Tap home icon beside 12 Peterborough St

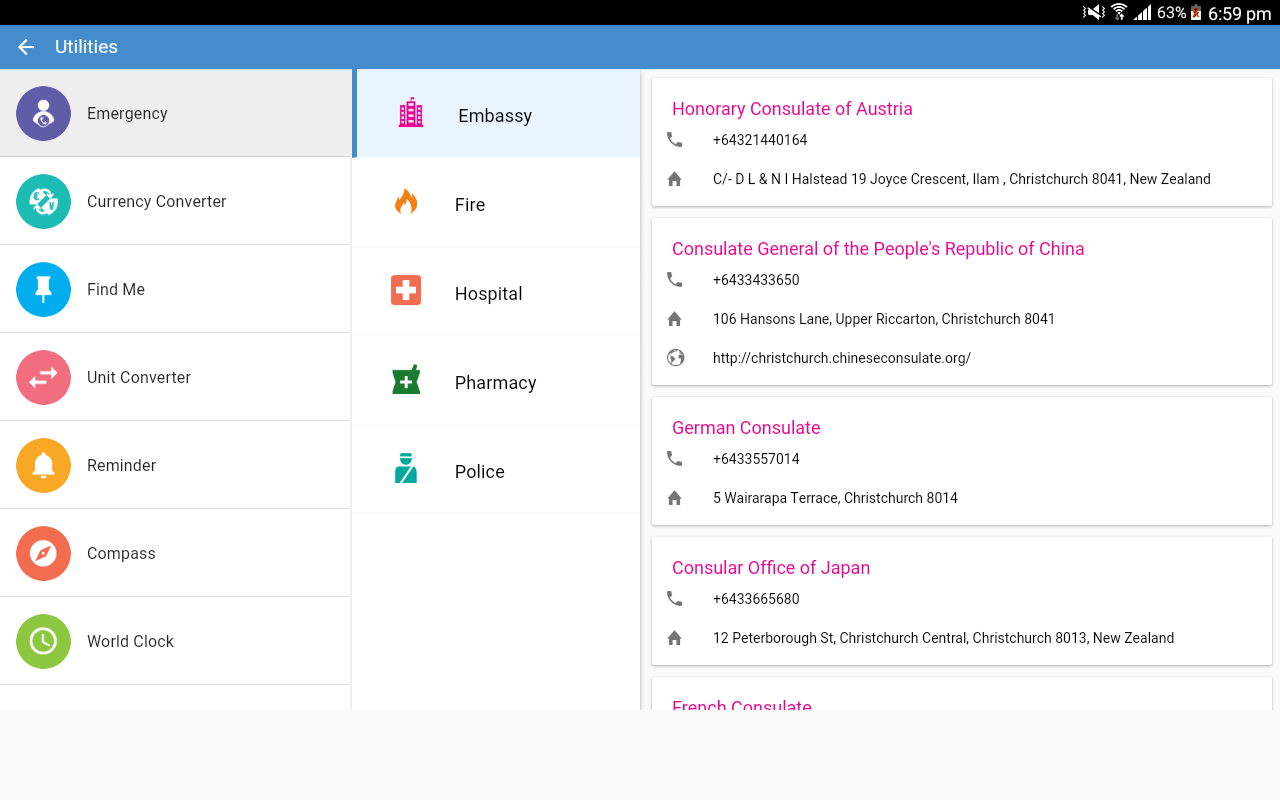tap(675, 638)
